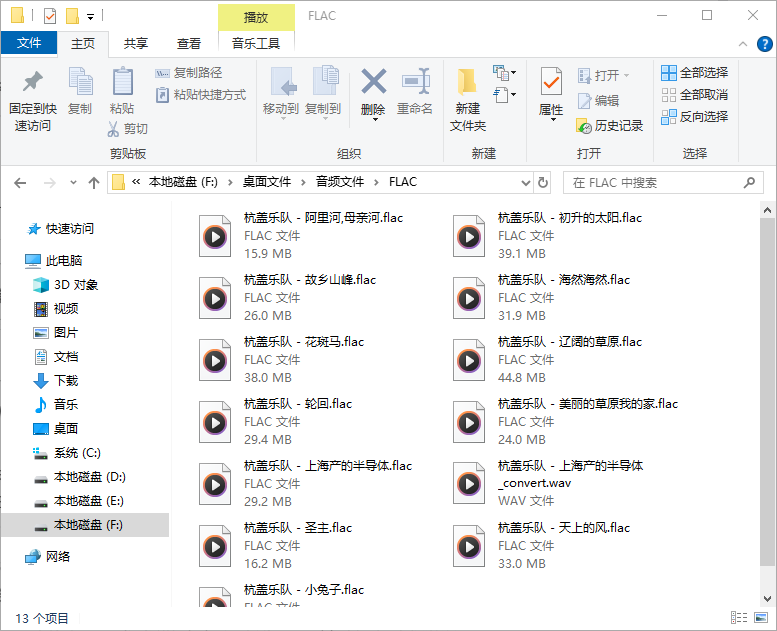
Task: Open the Delete (删除) dropdown arrow
Action: pyautogui.click(x=375, y=119)
